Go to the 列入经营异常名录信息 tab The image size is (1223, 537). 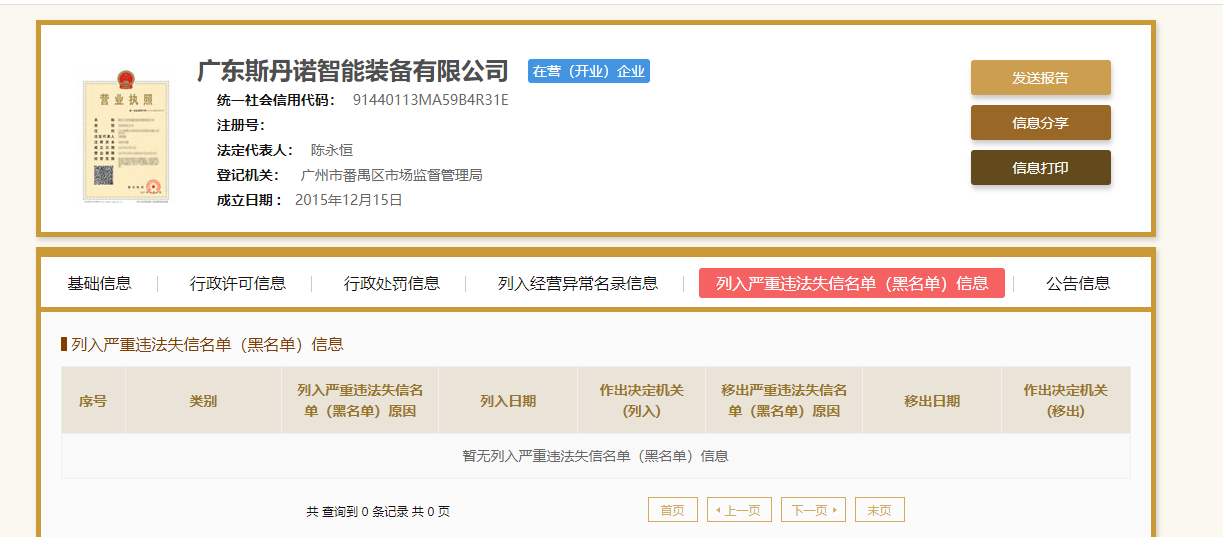pos(578,283)
